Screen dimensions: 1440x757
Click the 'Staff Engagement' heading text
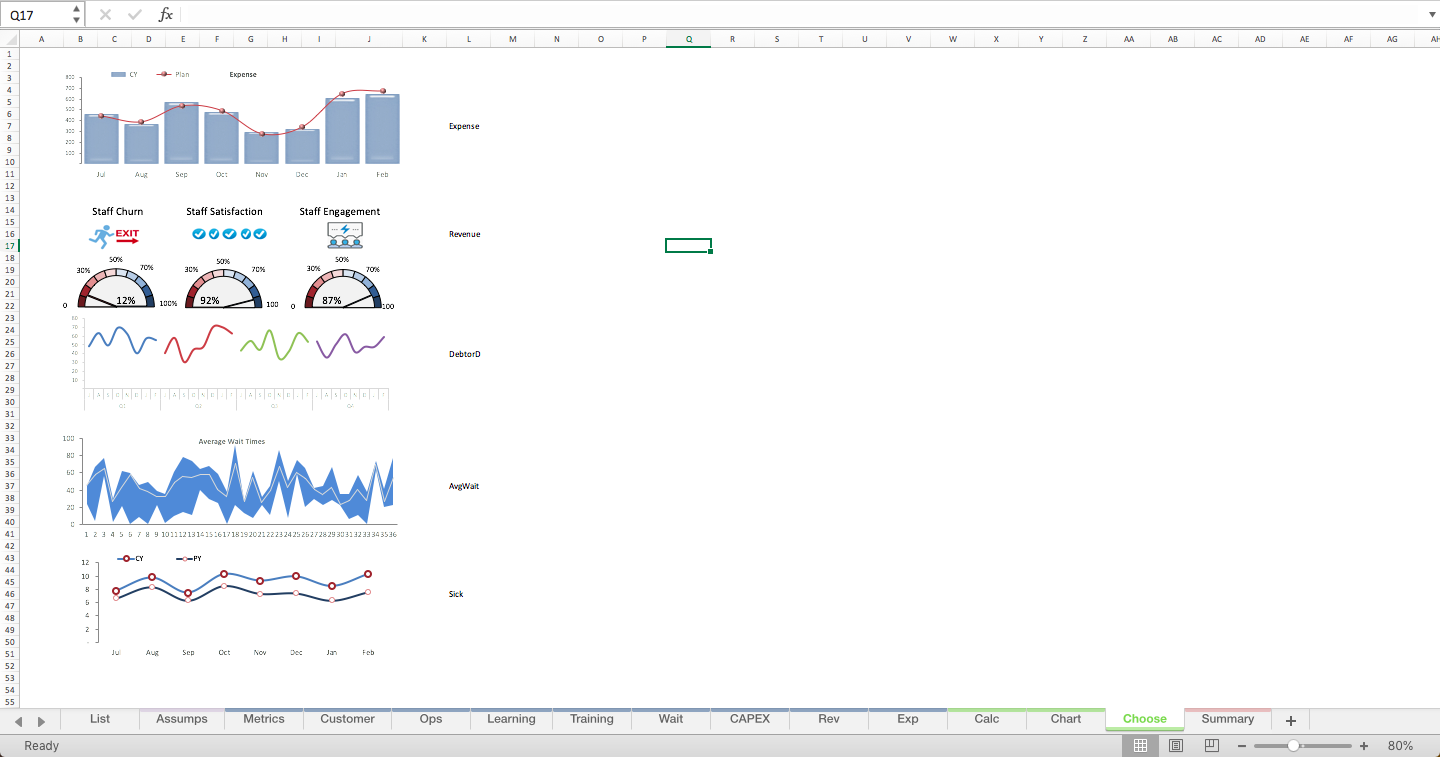click(x=340, y=211)
